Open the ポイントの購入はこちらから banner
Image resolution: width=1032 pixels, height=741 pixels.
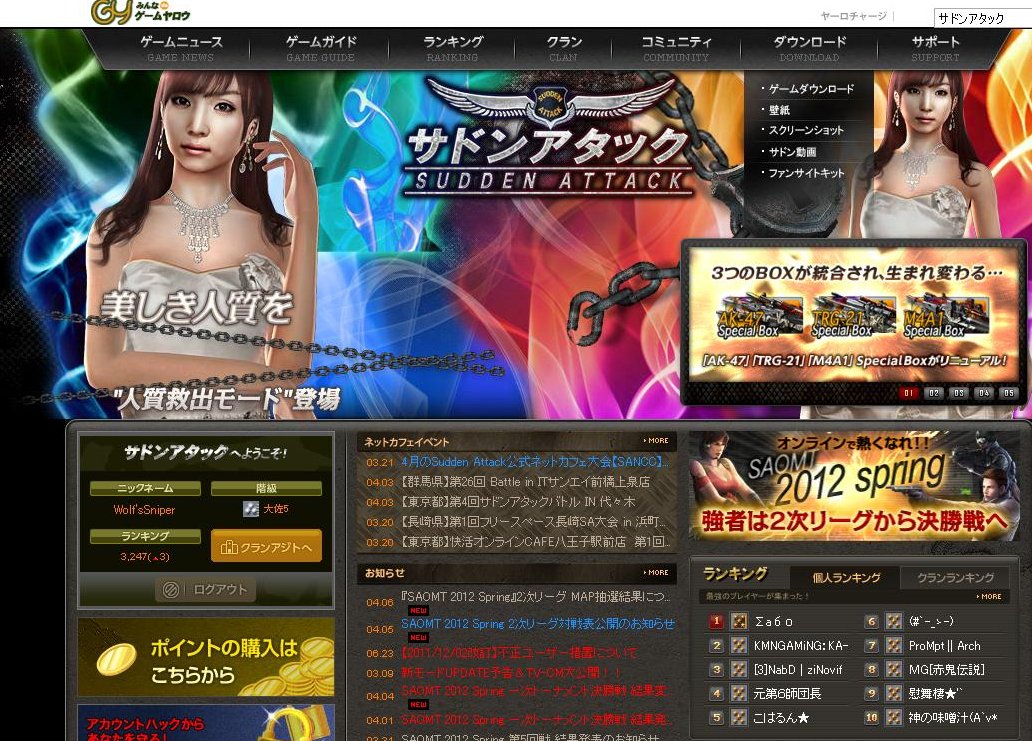206,657
